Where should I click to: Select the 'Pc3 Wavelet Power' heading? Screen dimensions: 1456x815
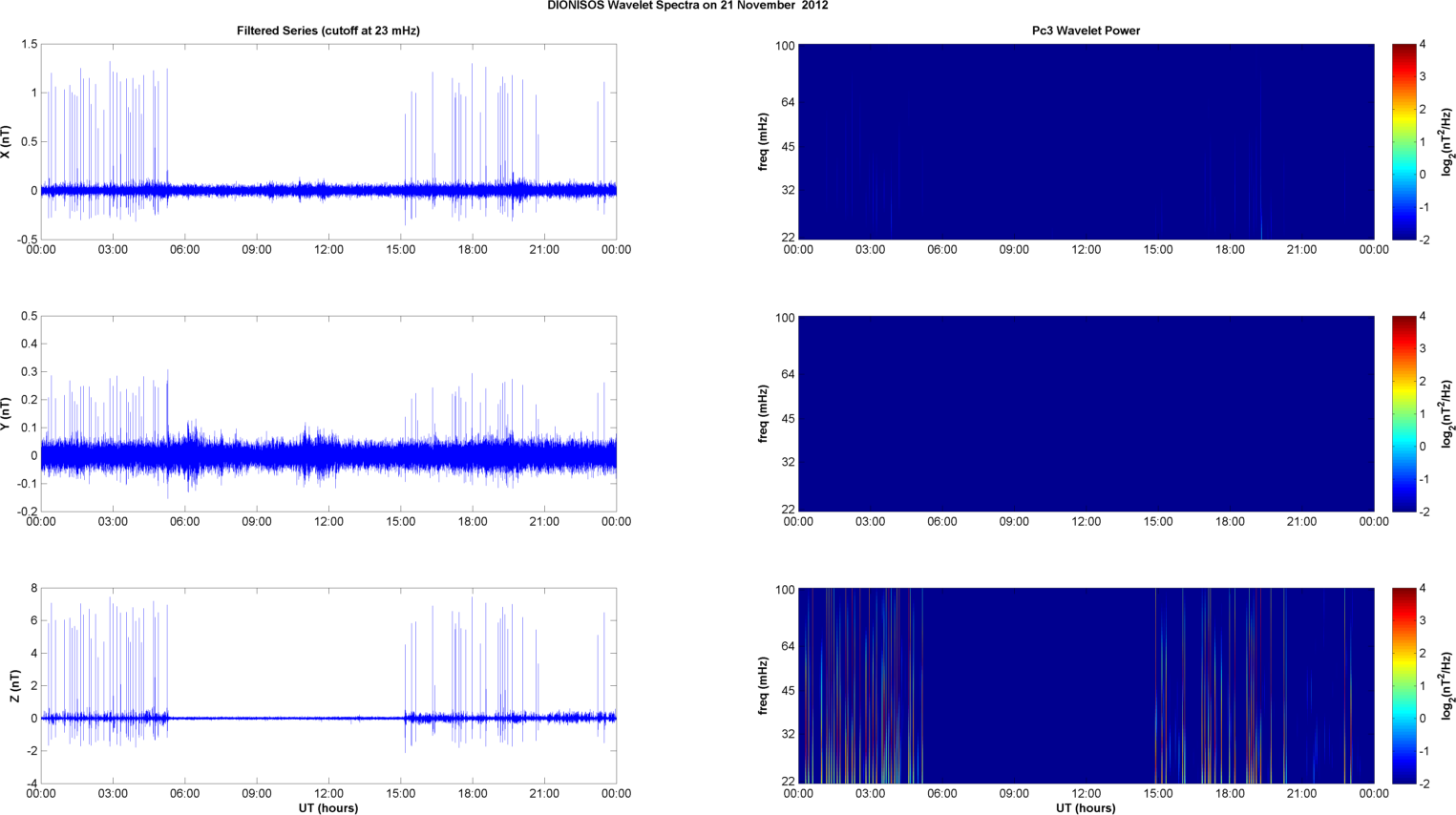click(1086, 31)
